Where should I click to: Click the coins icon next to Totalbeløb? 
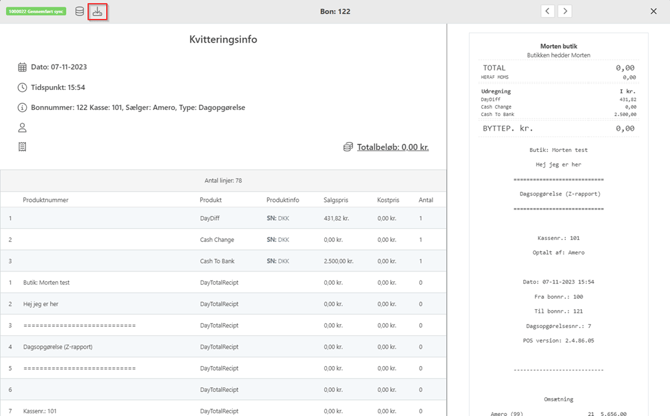(x=348, y=147)
